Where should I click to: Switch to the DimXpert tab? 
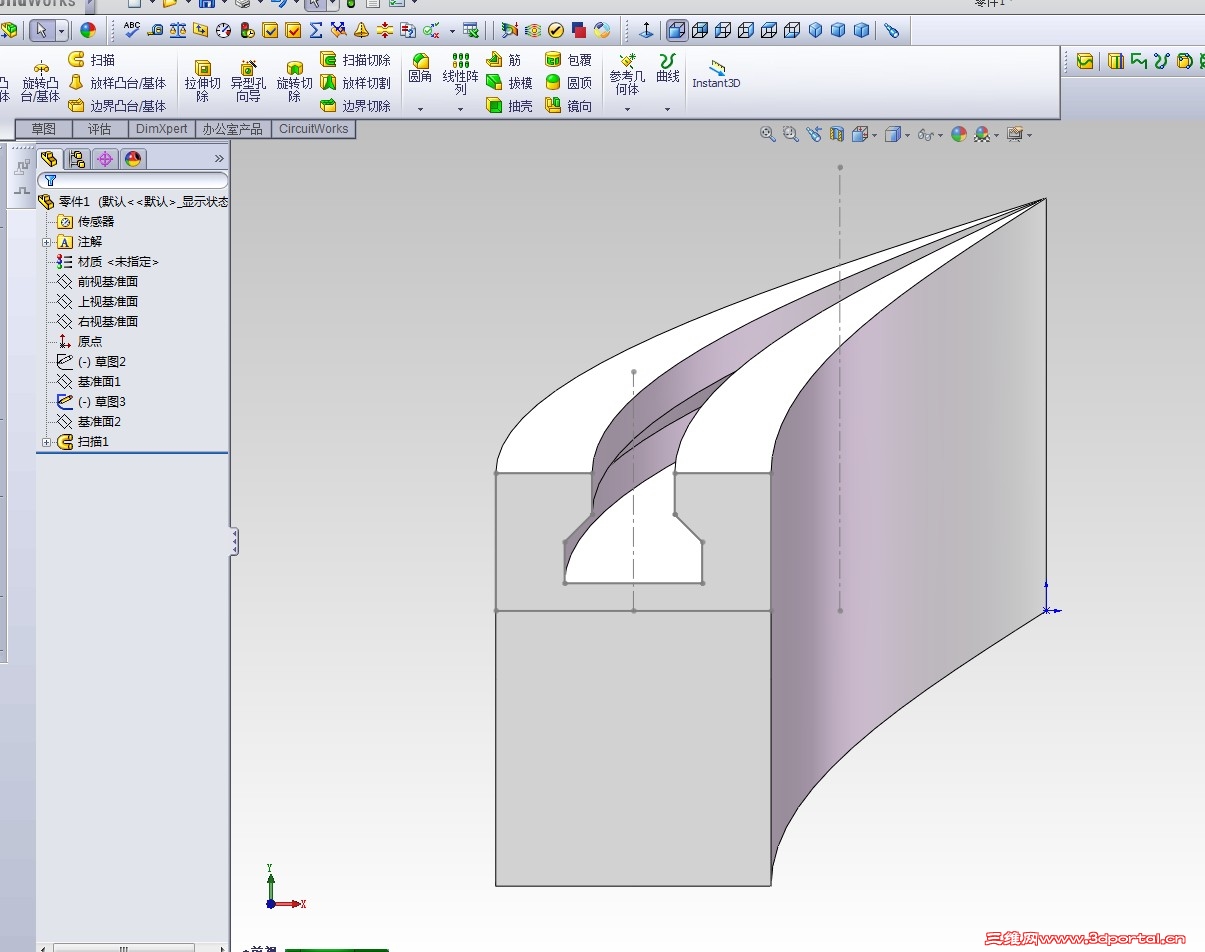pyautogui.click(x=162, y=129)
